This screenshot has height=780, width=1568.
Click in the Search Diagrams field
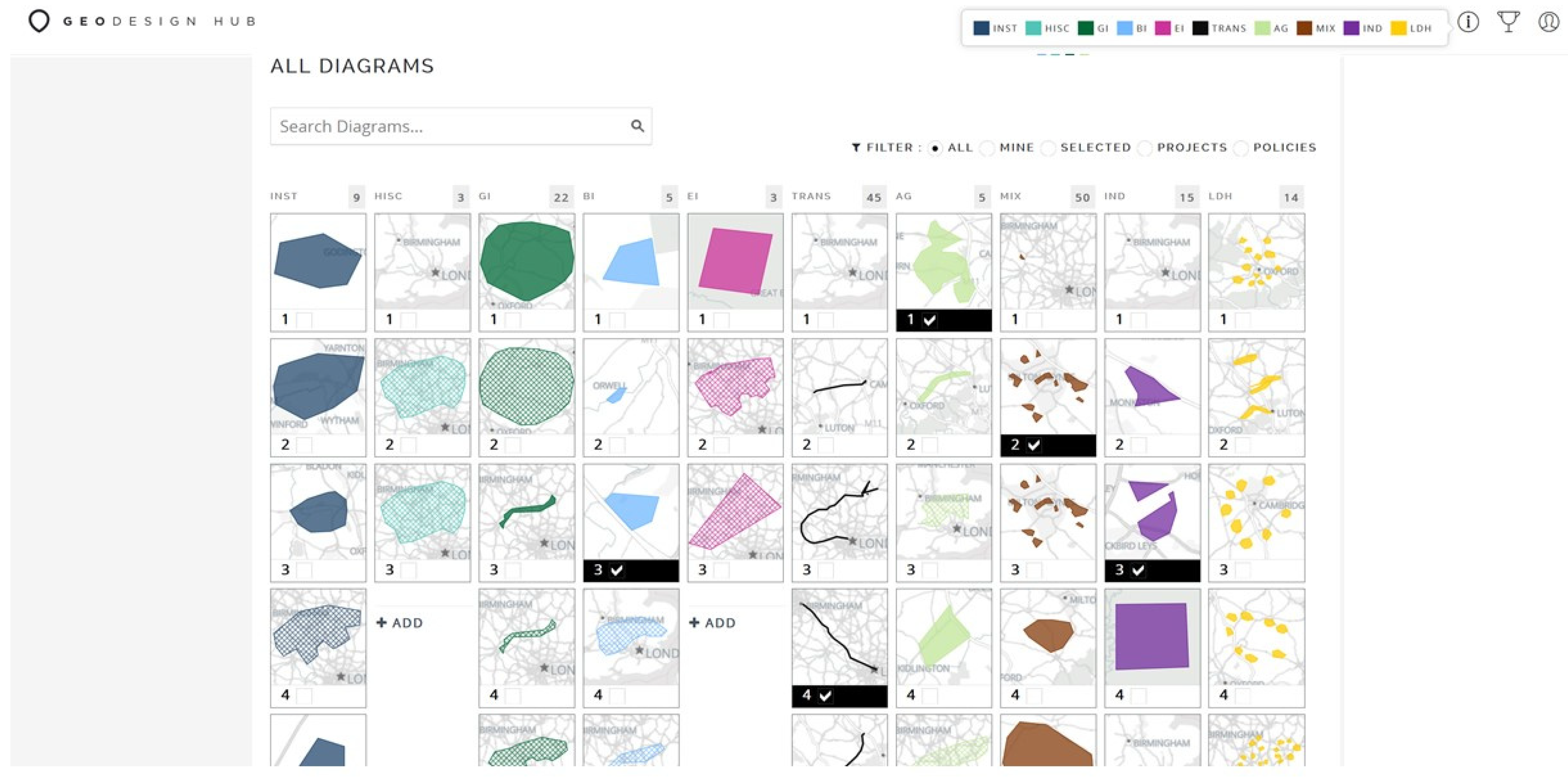450,127
